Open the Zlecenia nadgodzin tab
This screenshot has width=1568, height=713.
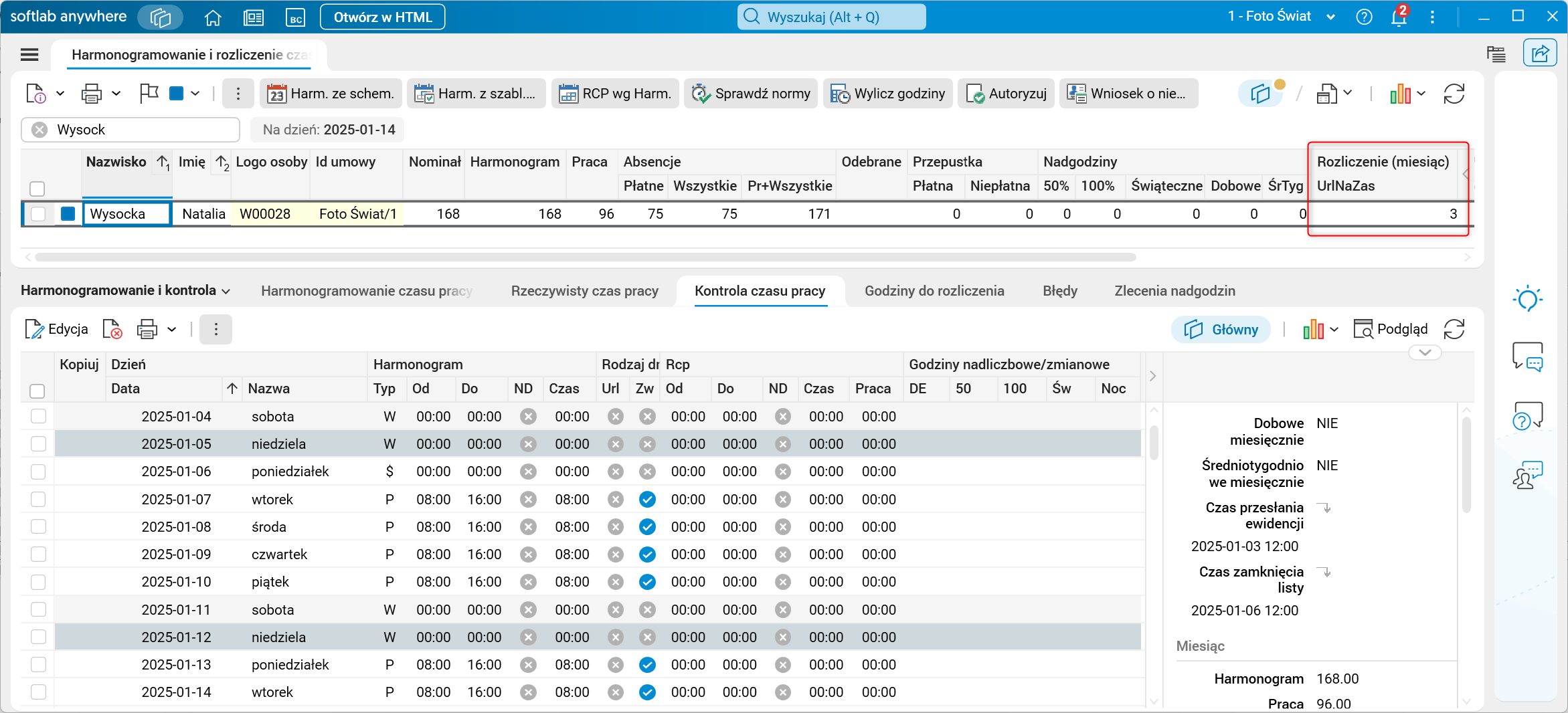pos(1175,291)
